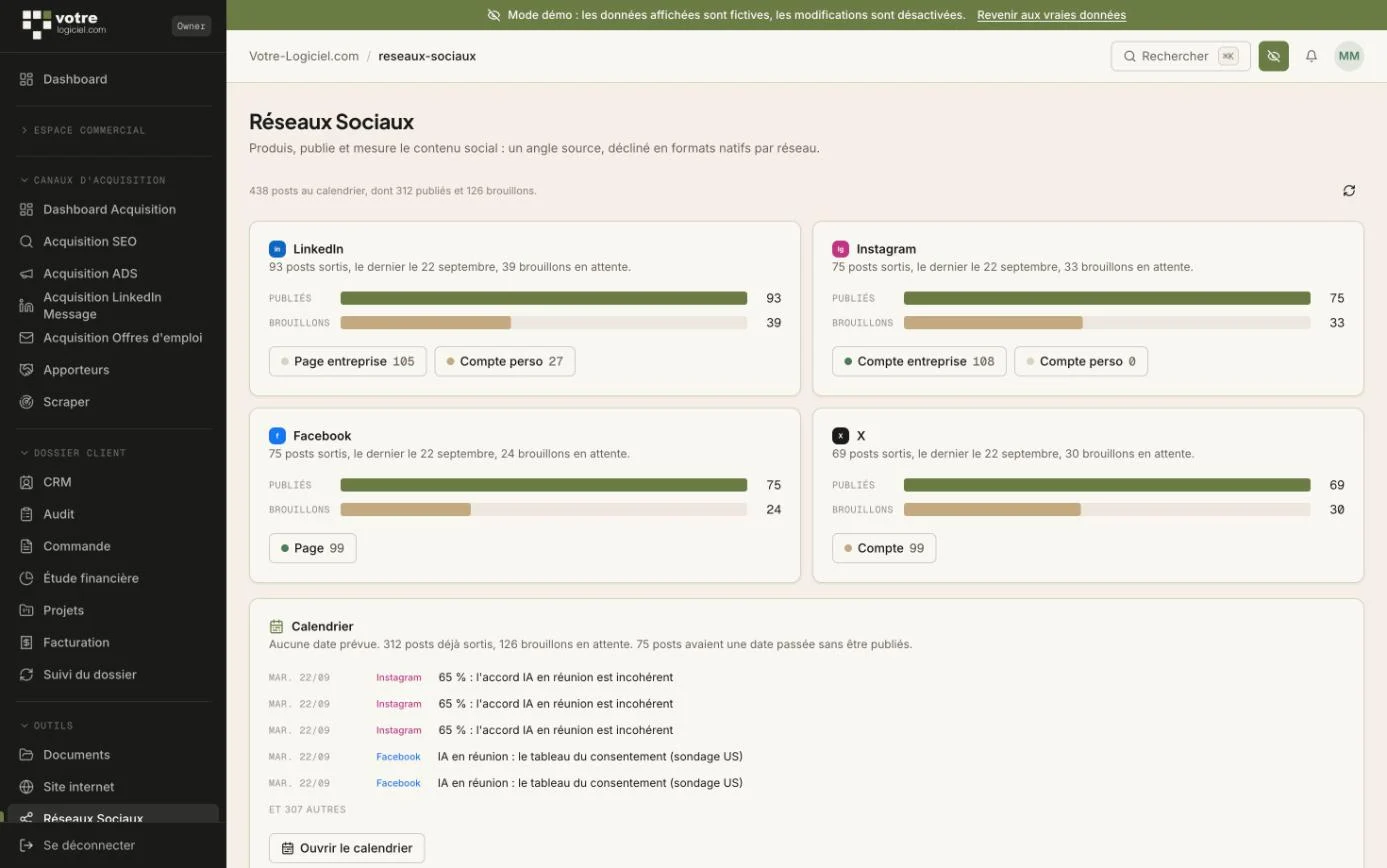Toggle the X Compte 99 filter

tap(884, 548)
